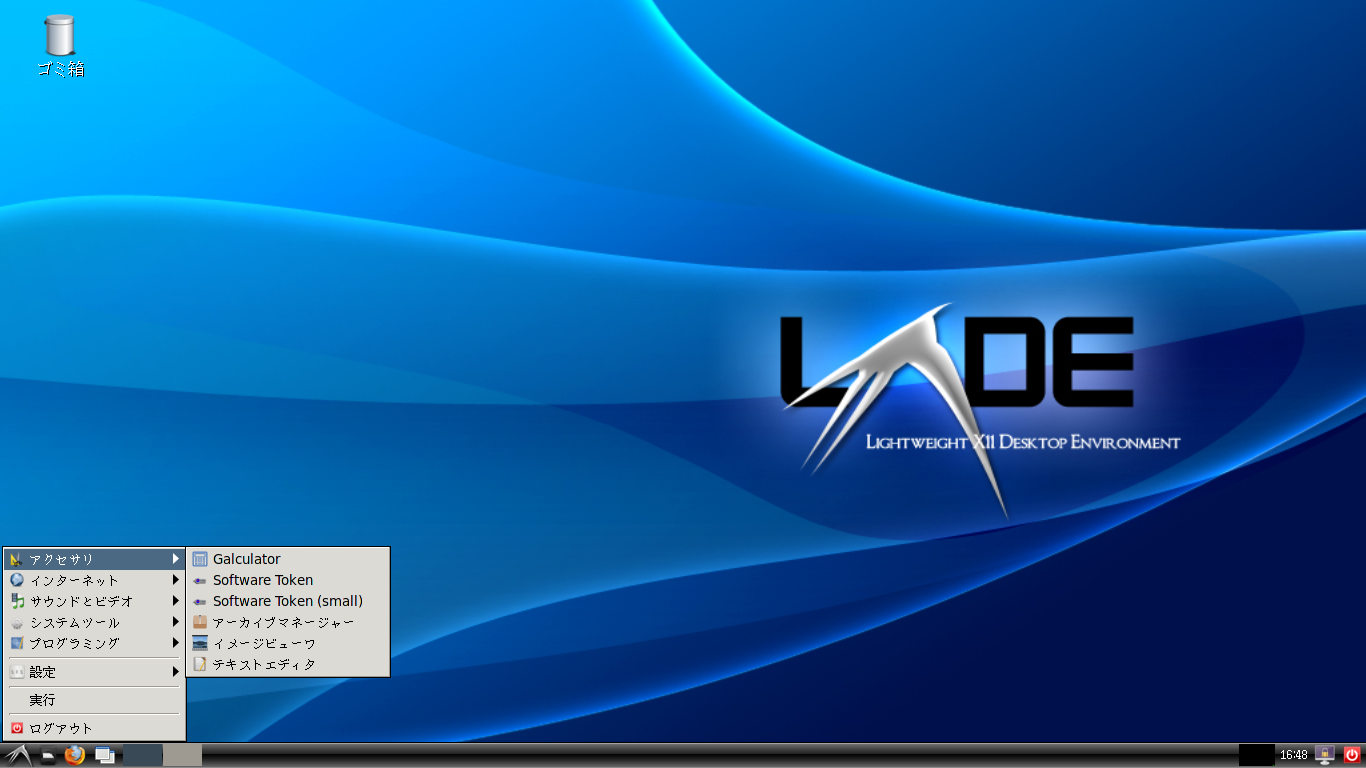
Task: Click the LXDE start menu button
Action: coord(18,756)
